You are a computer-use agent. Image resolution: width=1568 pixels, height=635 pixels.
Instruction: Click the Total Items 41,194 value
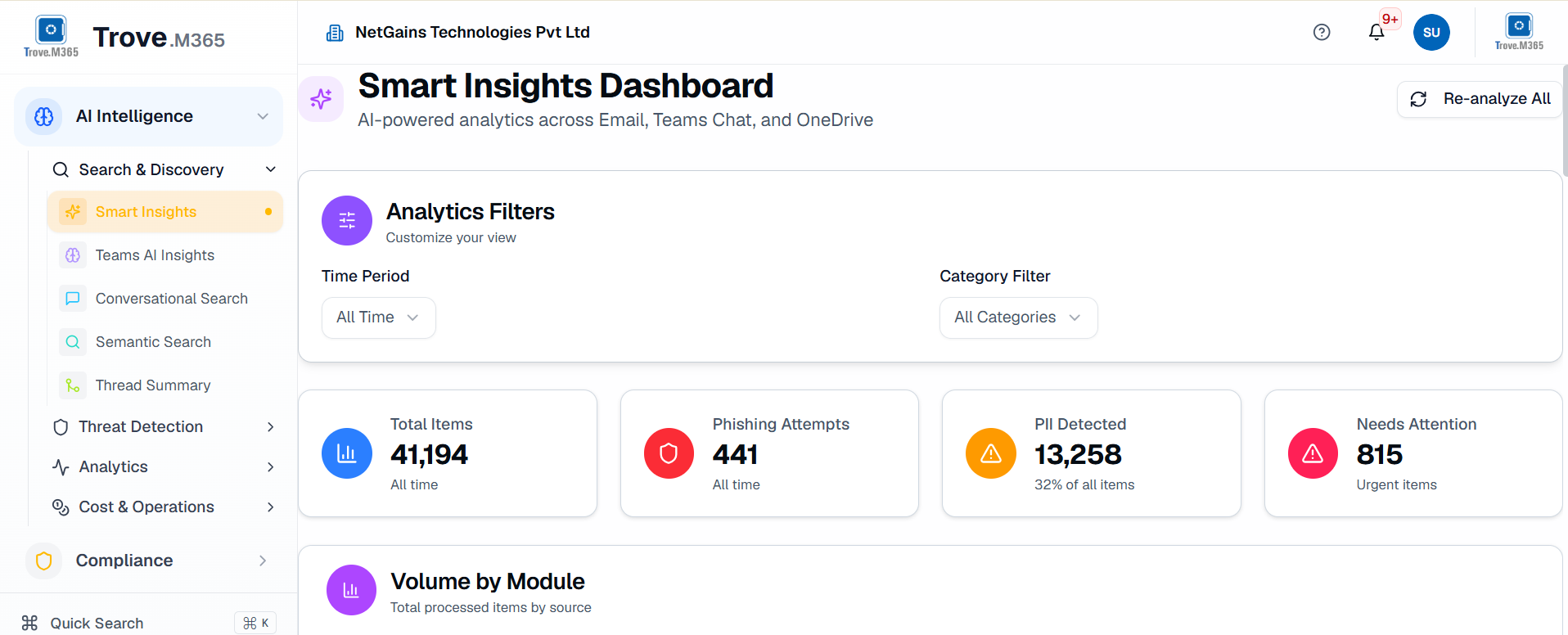point(429,454)
